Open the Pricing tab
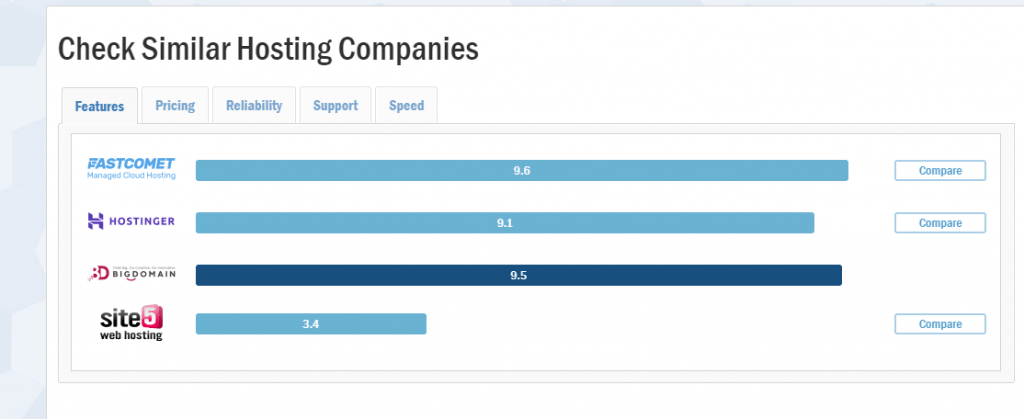1024x419 pixels. 175,105
